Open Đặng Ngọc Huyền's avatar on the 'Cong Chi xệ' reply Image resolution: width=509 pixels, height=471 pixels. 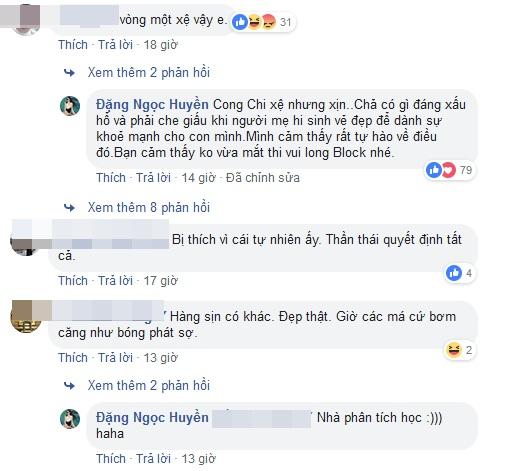click(70, 106)
